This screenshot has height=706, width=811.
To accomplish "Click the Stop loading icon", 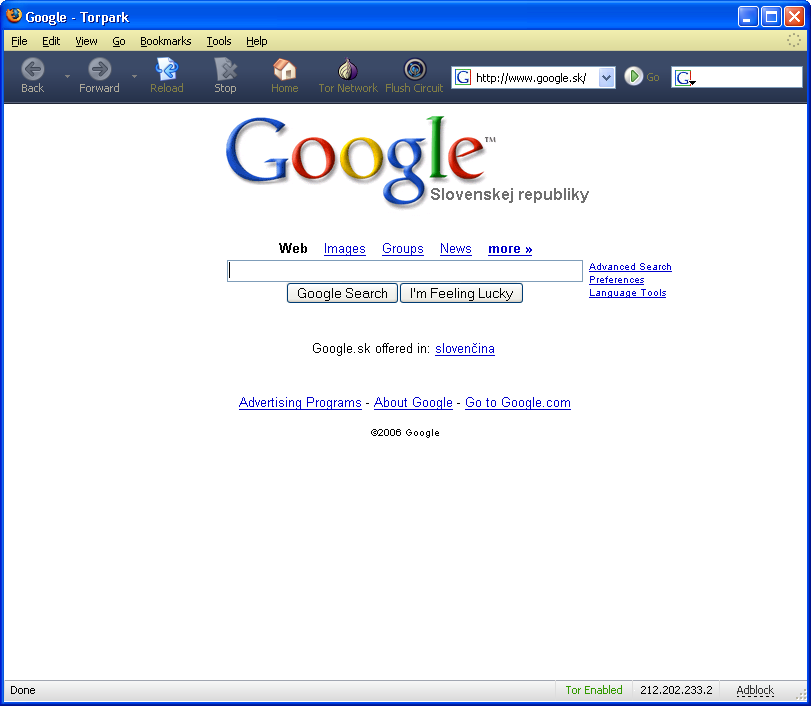I will pyautogui.click(x=225, y=69).
